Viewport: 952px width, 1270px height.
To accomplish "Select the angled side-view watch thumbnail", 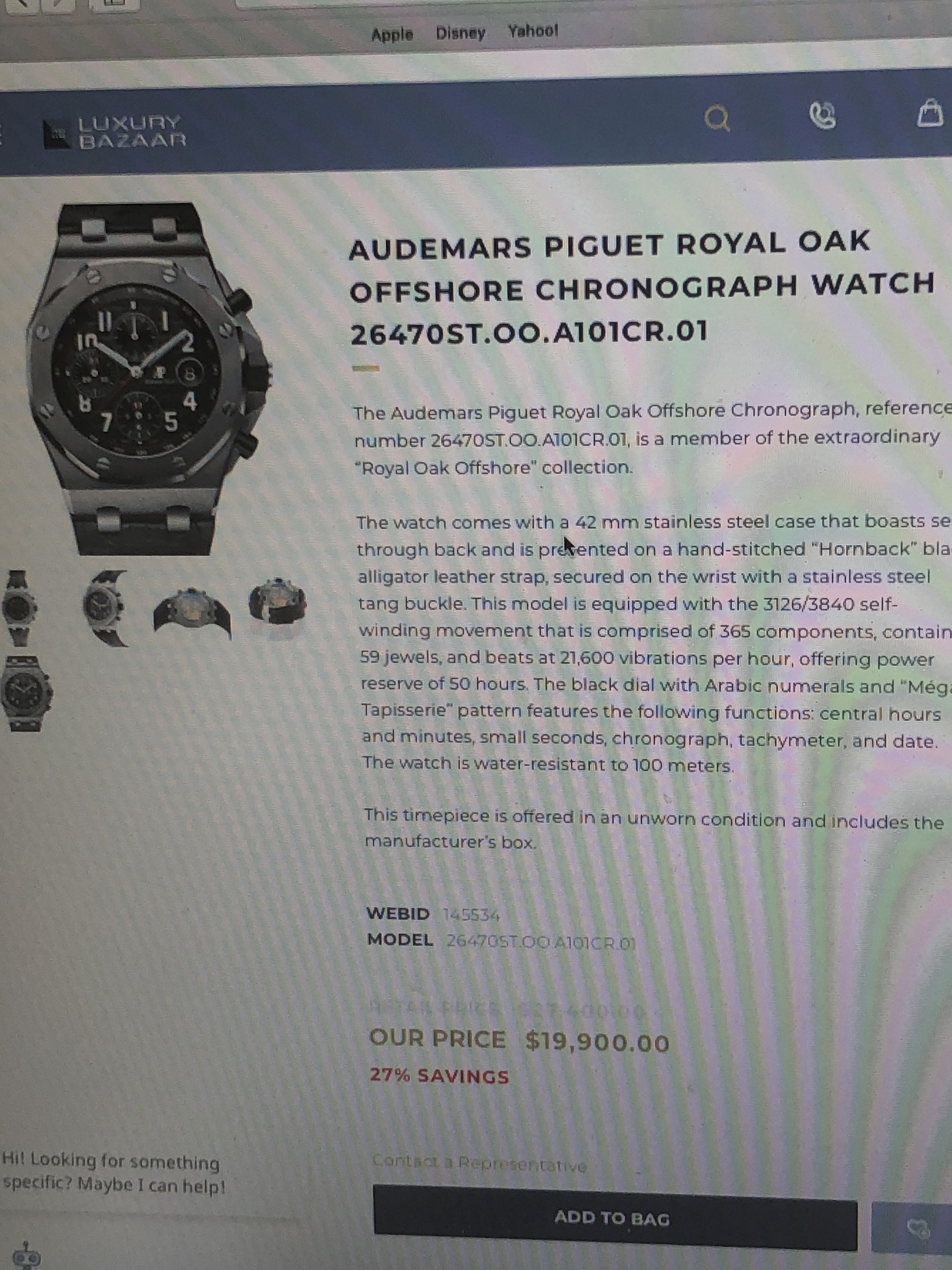I will pyautogui.click(x=105, y=608).
